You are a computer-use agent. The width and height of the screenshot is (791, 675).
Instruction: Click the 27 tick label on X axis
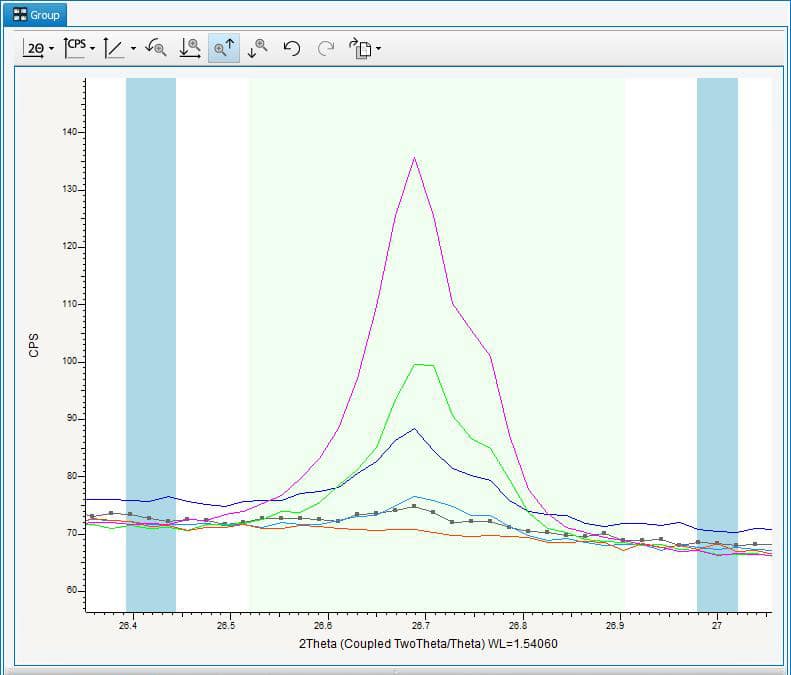tap(716, 626)
